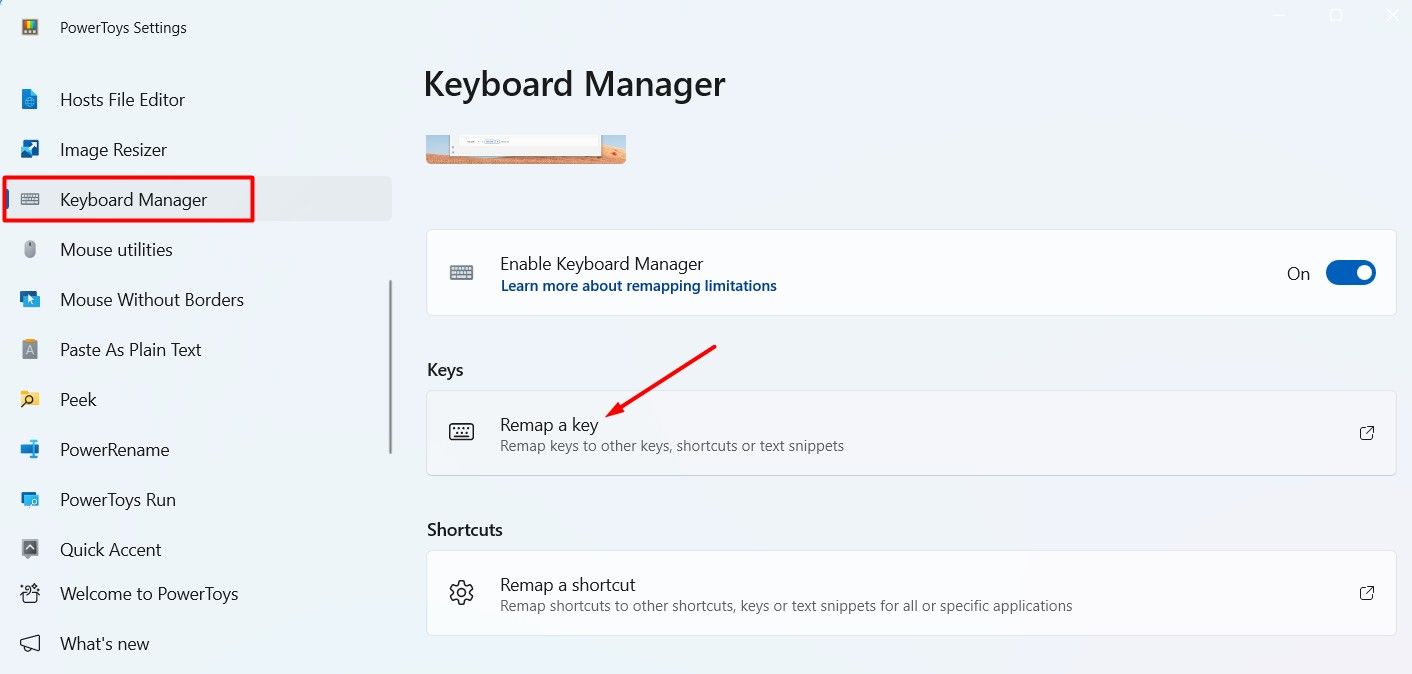This screenshot has height=674, width=1412.
Task: Open the Remap a shortcut external-link icon
Action: [x=1366, y=593]
